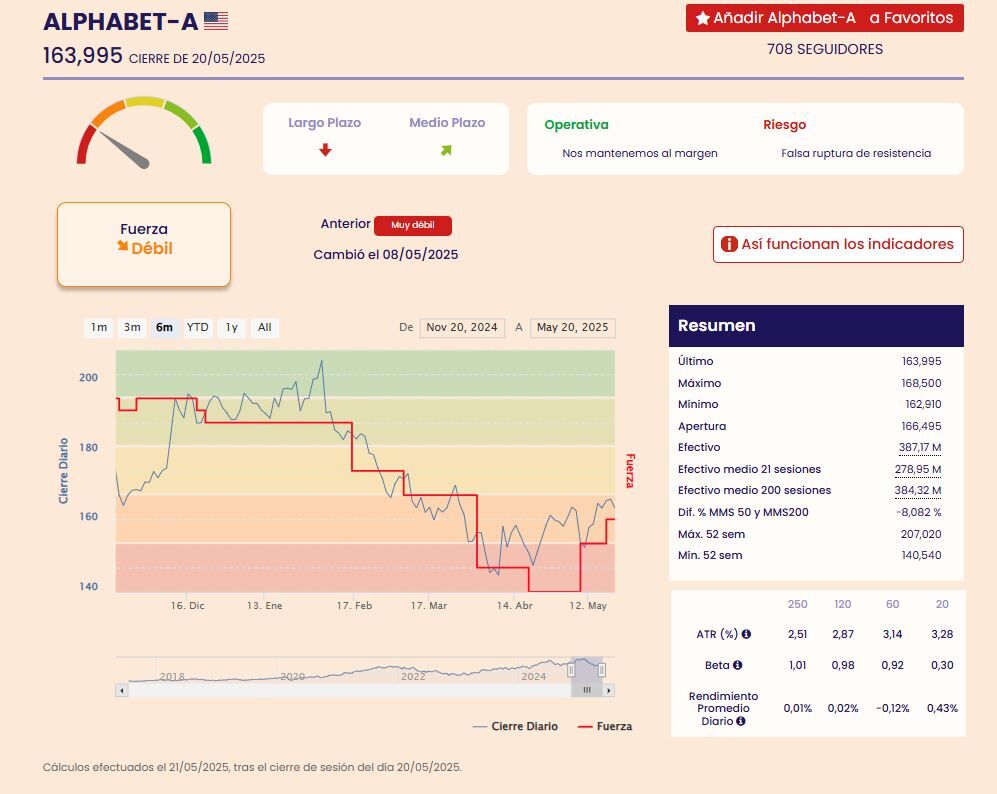Click the Apertura value 166,495

coord(921,426)
